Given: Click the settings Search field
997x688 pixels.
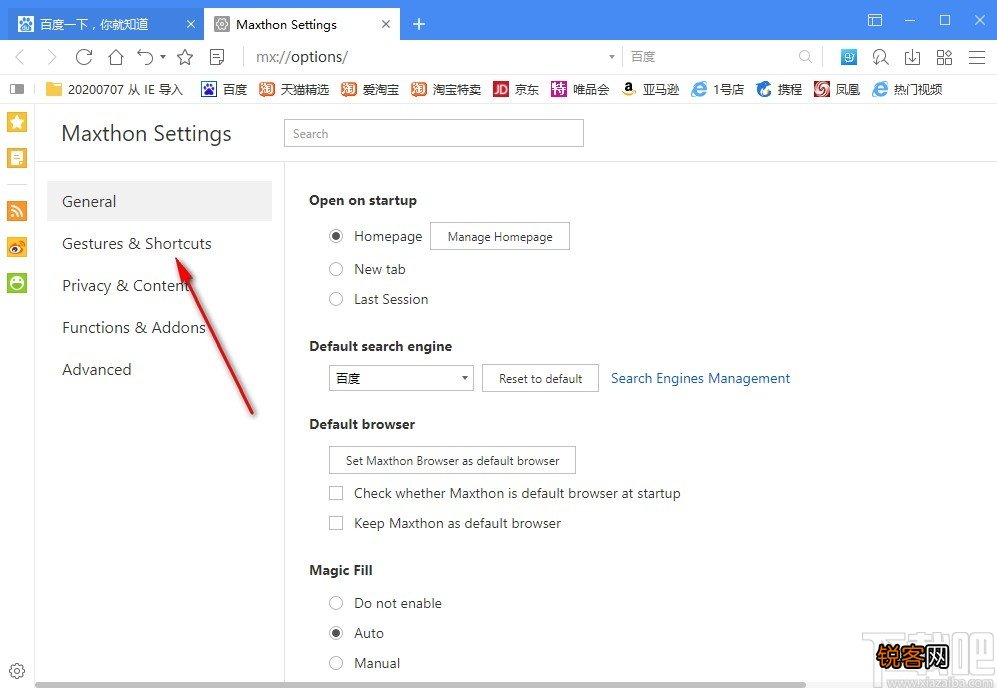Looking at the screenshot, I should (x=434, y=133).
